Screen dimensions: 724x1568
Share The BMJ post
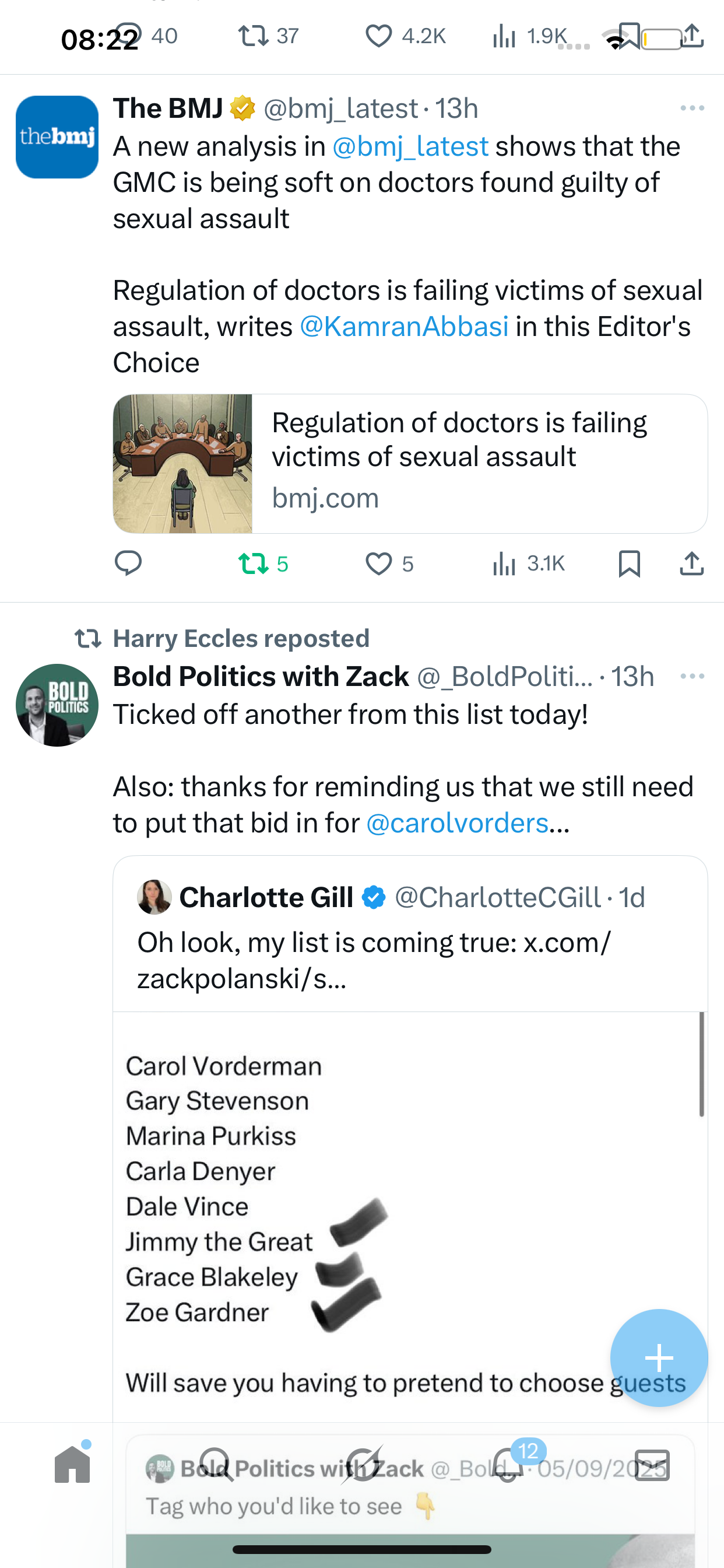pos(692,563)
